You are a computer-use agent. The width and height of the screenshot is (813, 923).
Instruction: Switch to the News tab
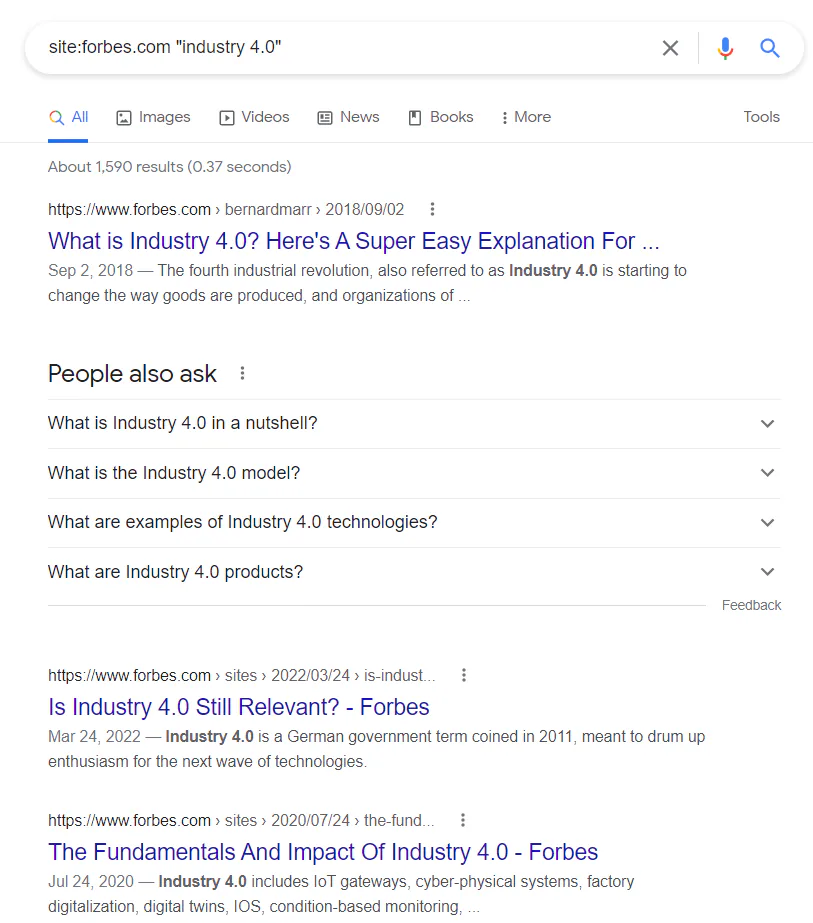click(x=349, y=117)
